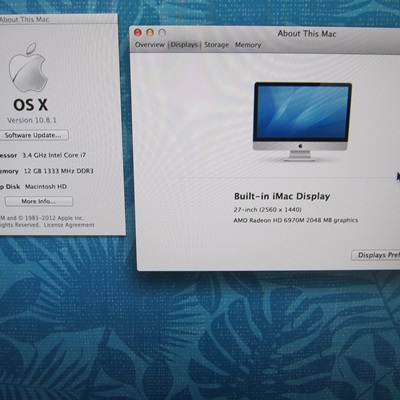The height and width of the screenshot is (400, 400).
Task: Click the iMac display image
Action: pyautogui.click(x=303, y=122)
